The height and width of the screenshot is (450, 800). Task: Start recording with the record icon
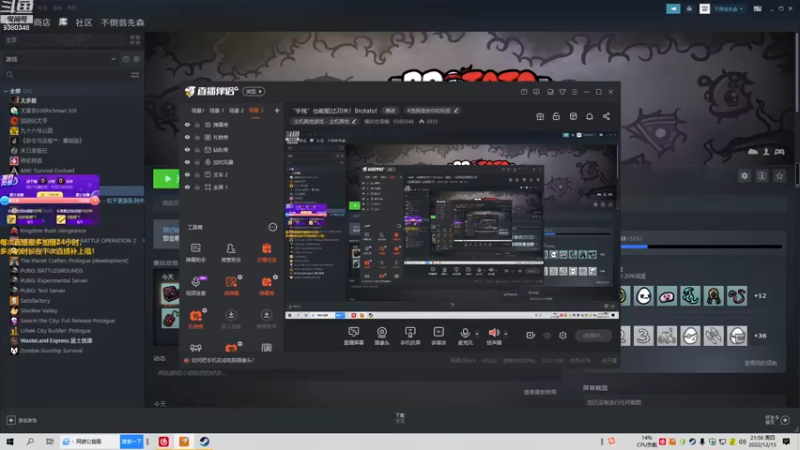tap(531, 335)
